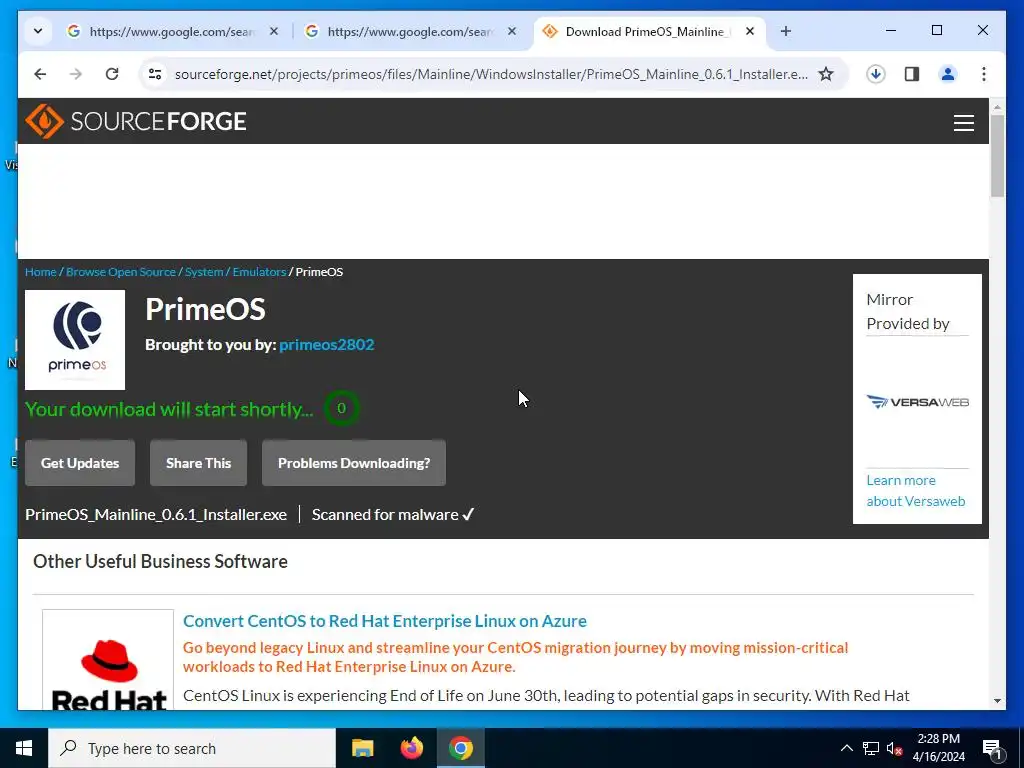Open the notification center icon

992,748
